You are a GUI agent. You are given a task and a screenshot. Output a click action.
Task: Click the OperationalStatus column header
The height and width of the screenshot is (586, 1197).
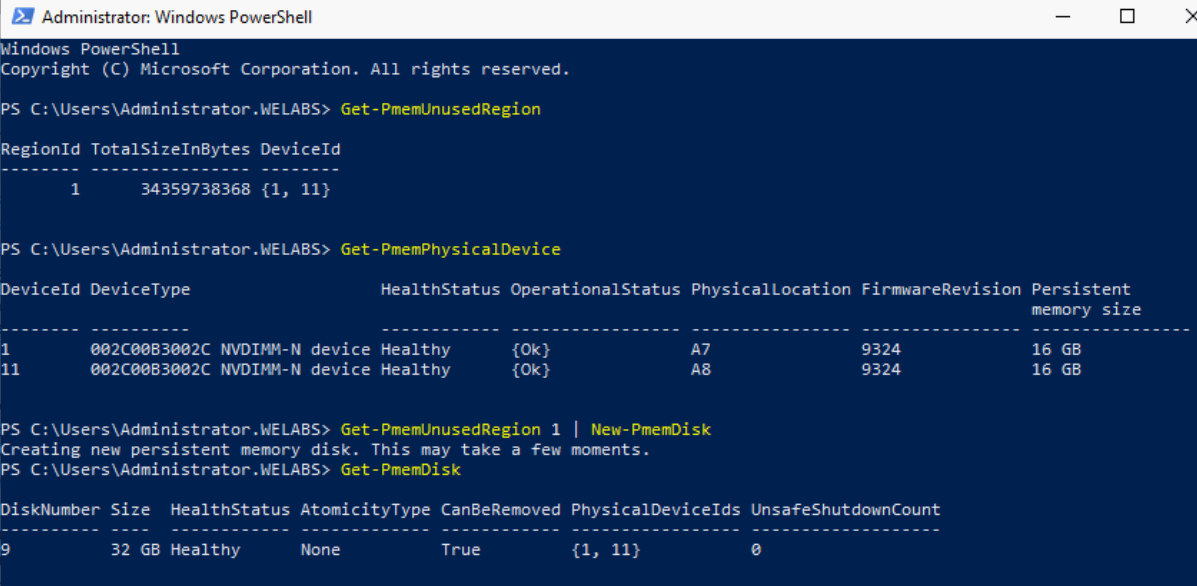click(595, 289)
